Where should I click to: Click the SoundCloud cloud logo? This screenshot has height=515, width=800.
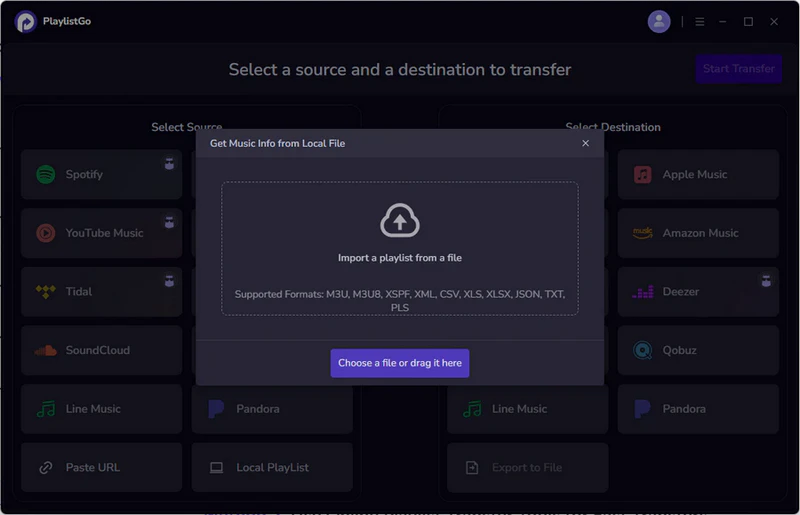[x=45, y=350]
